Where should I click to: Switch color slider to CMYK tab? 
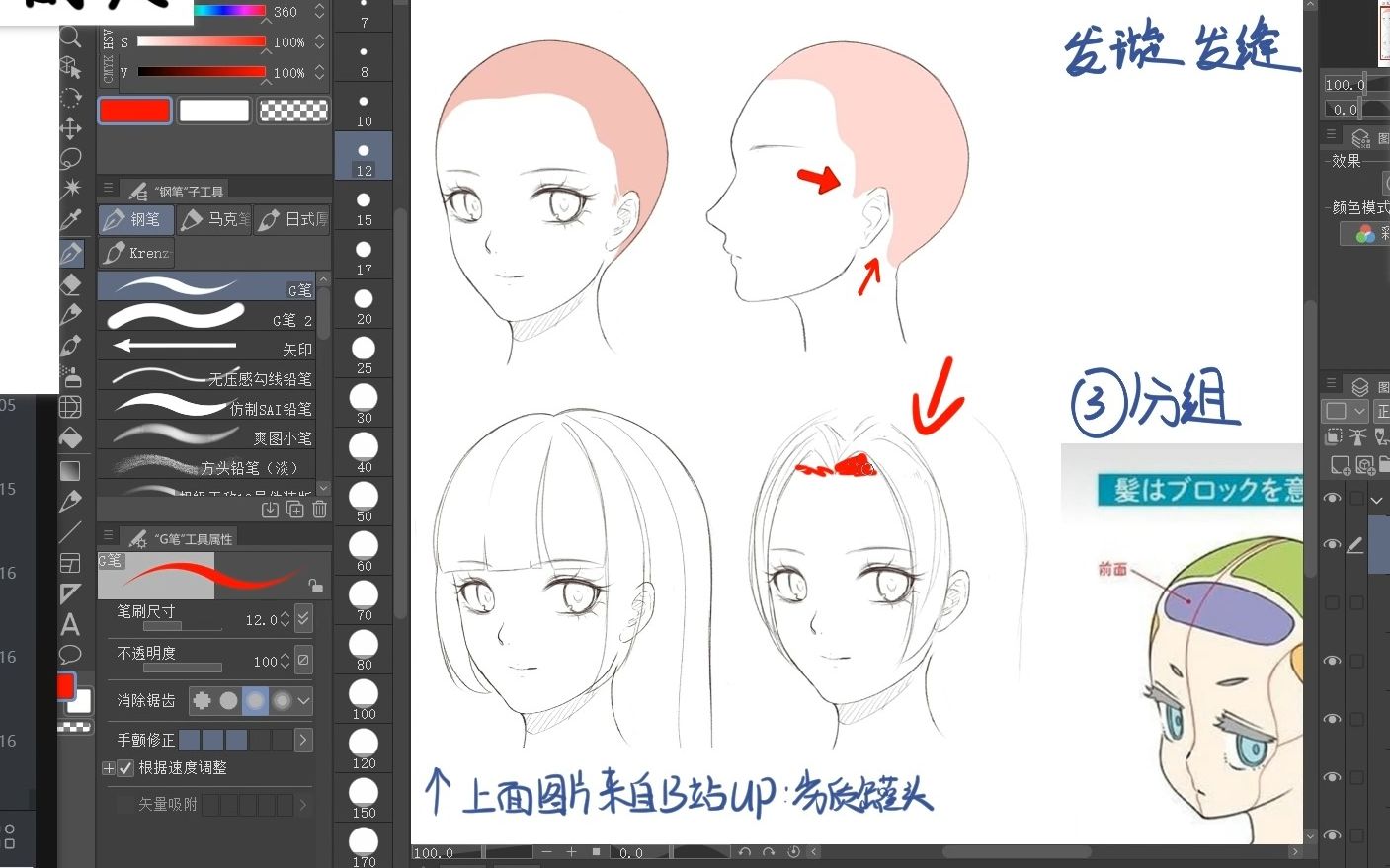pyautogui.click(x=109, y=69)
